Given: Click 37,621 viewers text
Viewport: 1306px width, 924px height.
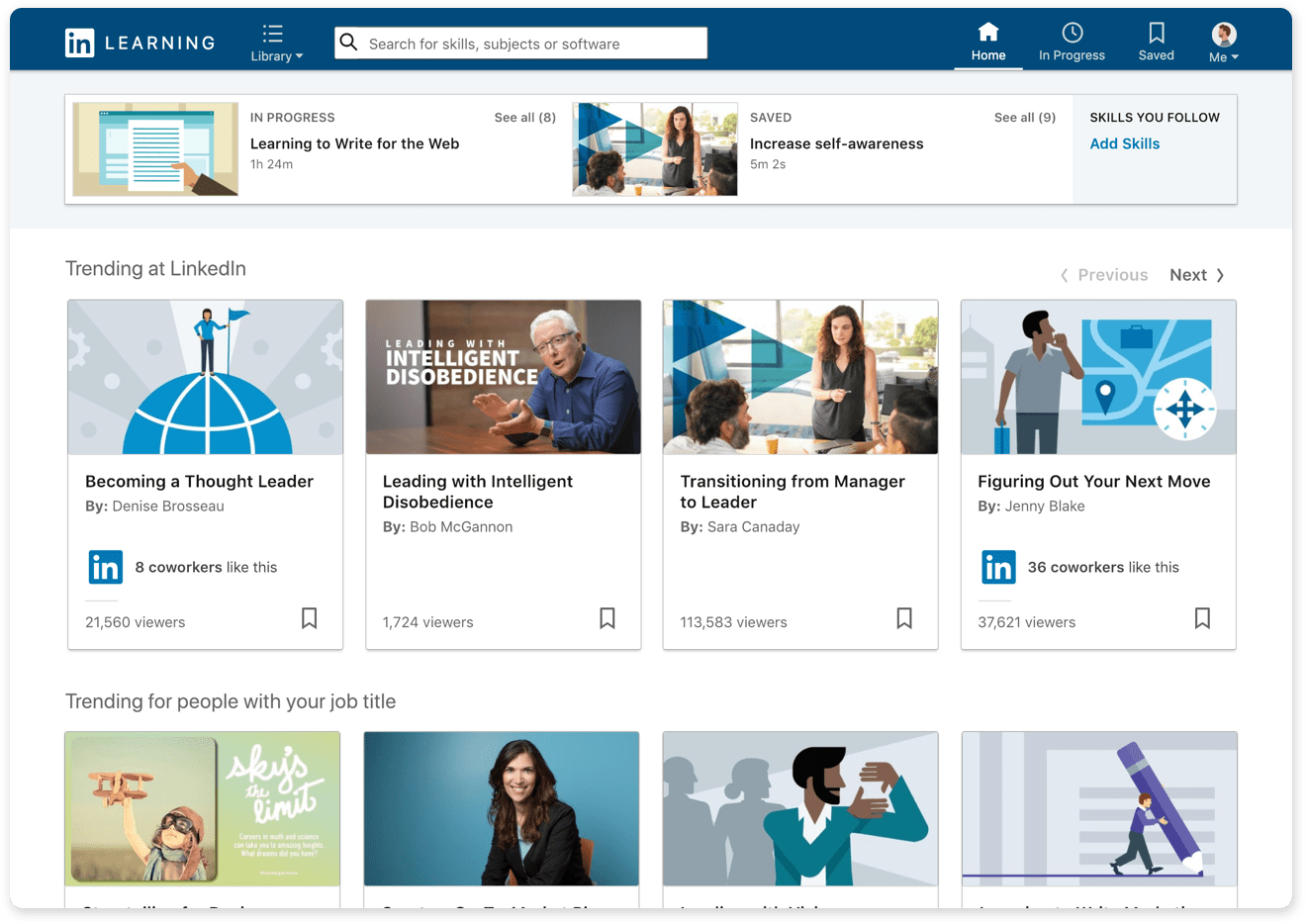Looking at the screenshot, I should point(1026,622).
